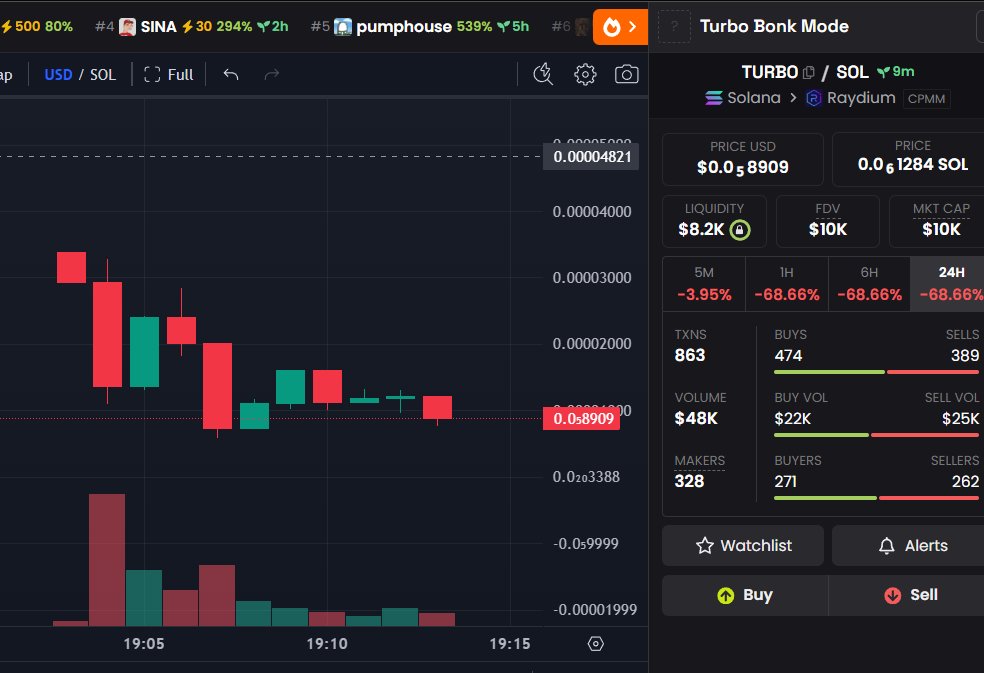The height and width of the screenshot is (673, 984).
Task: Click the buyers versus sellers ratio bar
Action: pyautogui.click(x=877, y=498)
